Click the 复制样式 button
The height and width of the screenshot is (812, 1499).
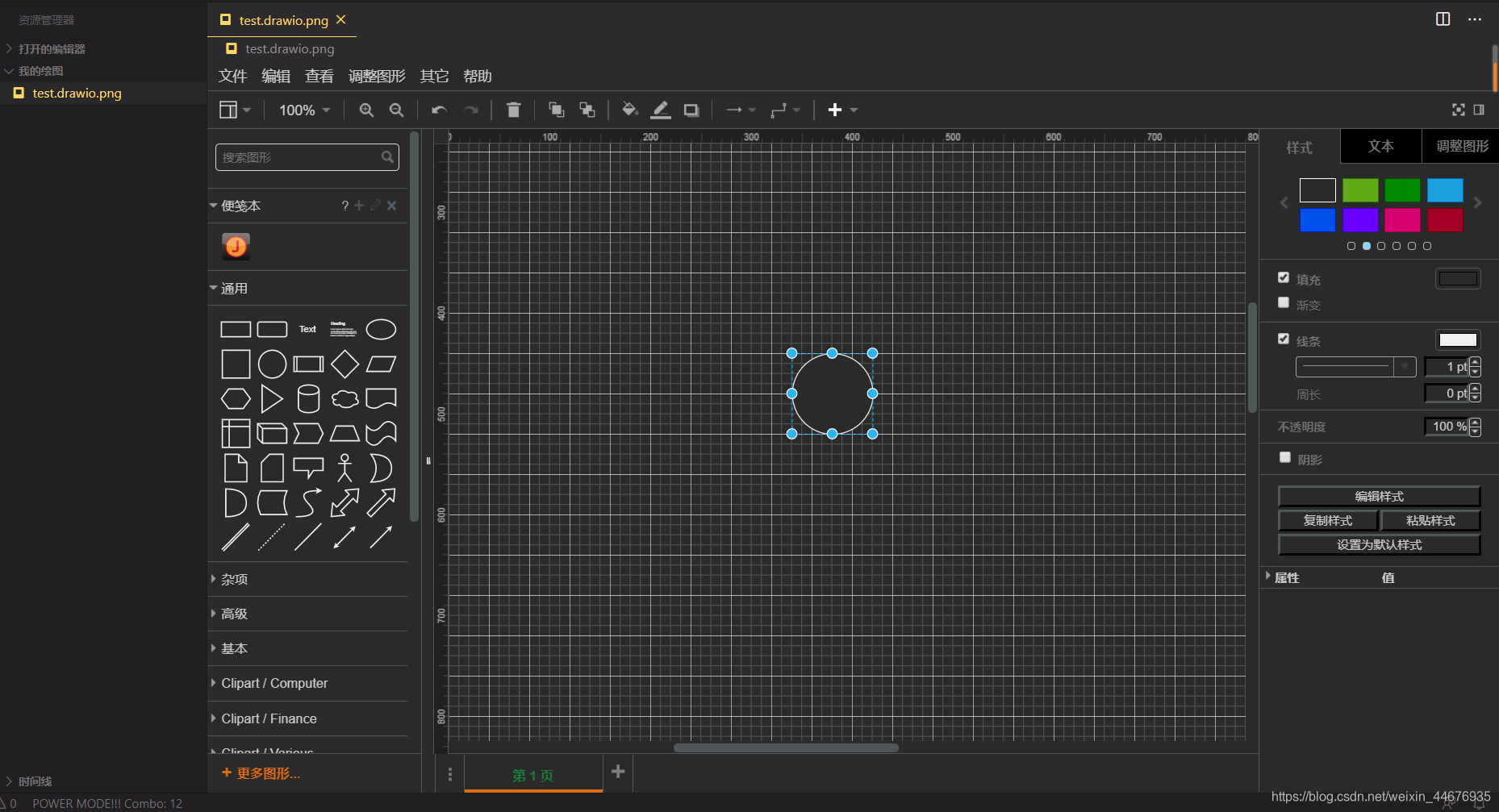(1328, 520)
